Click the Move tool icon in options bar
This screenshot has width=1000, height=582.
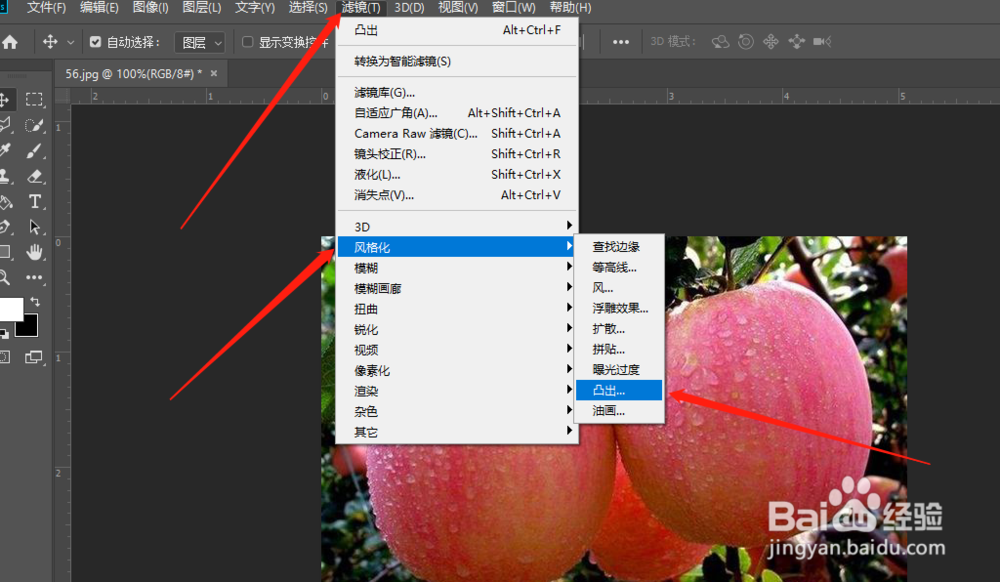(x=50, y=42)
